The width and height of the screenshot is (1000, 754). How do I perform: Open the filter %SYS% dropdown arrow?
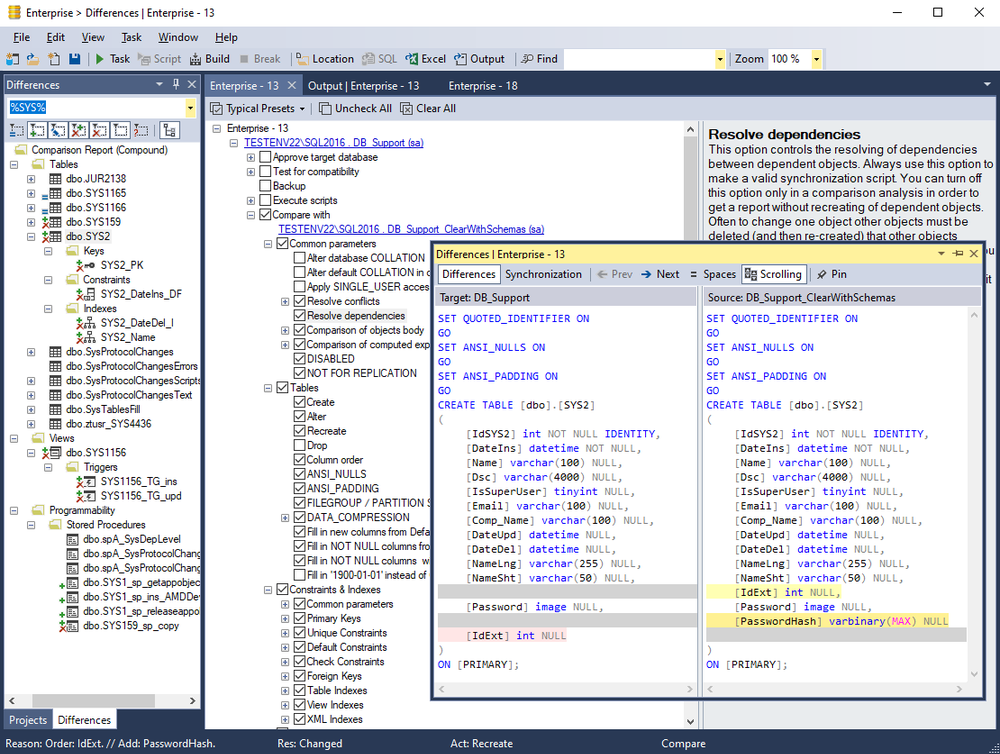[190, 108]
